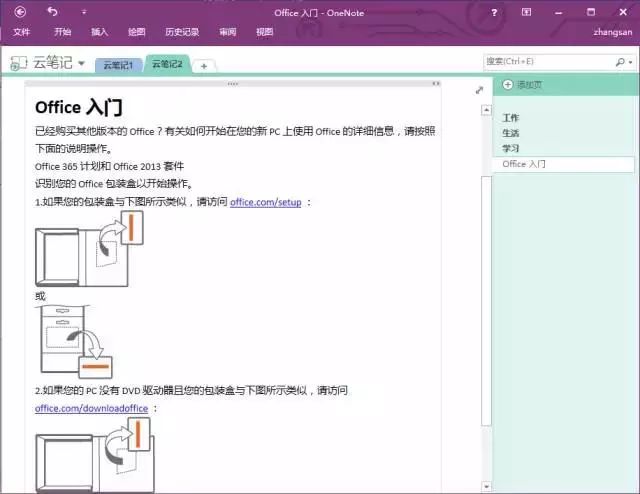Click the text line 'Office 365 计划和 Office 2013 套件'
This screenshot has height=494, width=640.
109,167
